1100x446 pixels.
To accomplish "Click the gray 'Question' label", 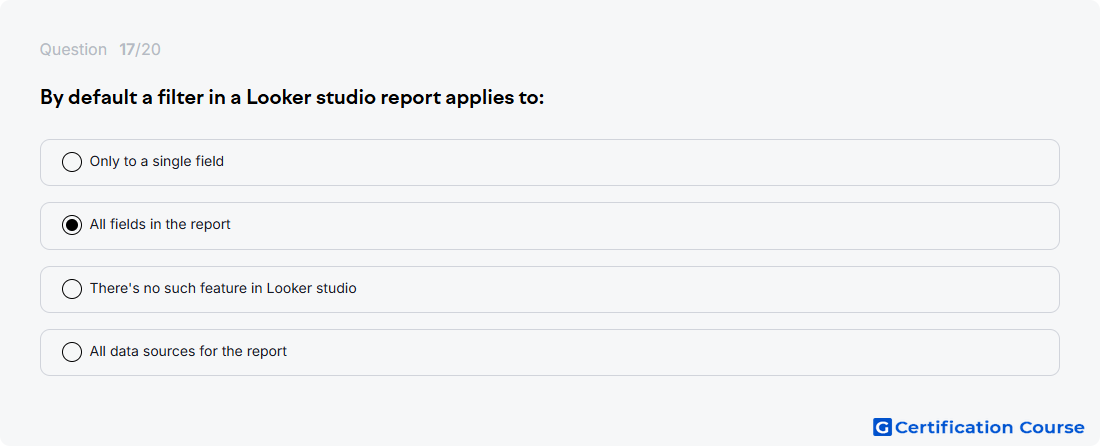I will coord(73,50).
